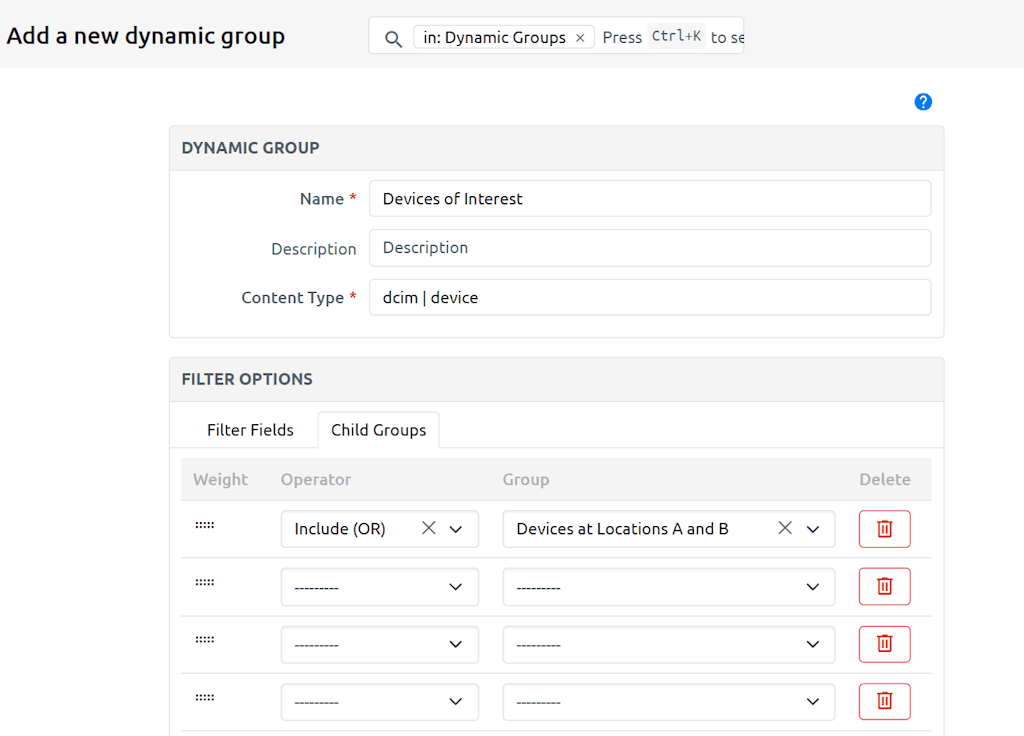Delete the fourth child group row
The image size is (1024, 736).
pyautogui.click(x=884, y=701)
